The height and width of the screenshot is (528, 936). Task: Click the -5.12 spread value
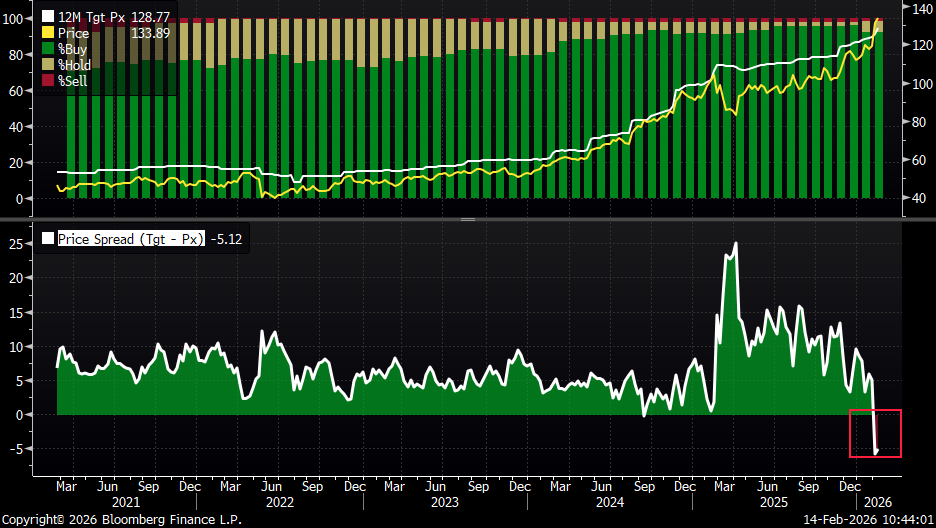coord(226,239)
